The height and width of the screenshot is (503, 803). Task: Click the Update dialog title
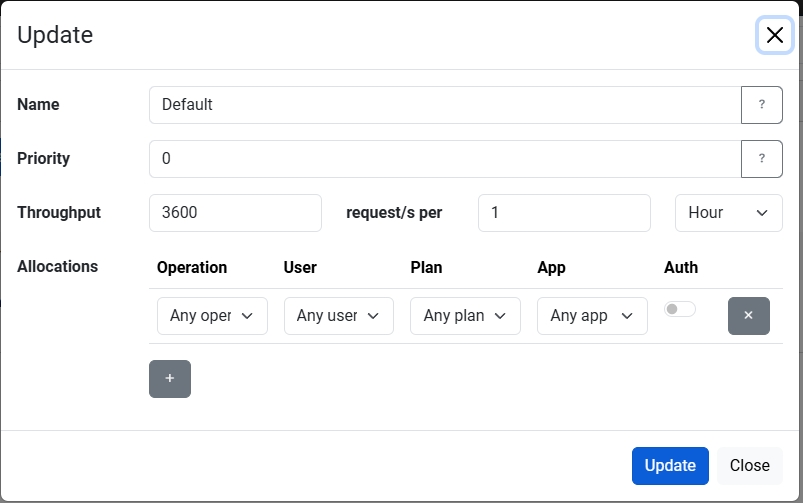55,35
